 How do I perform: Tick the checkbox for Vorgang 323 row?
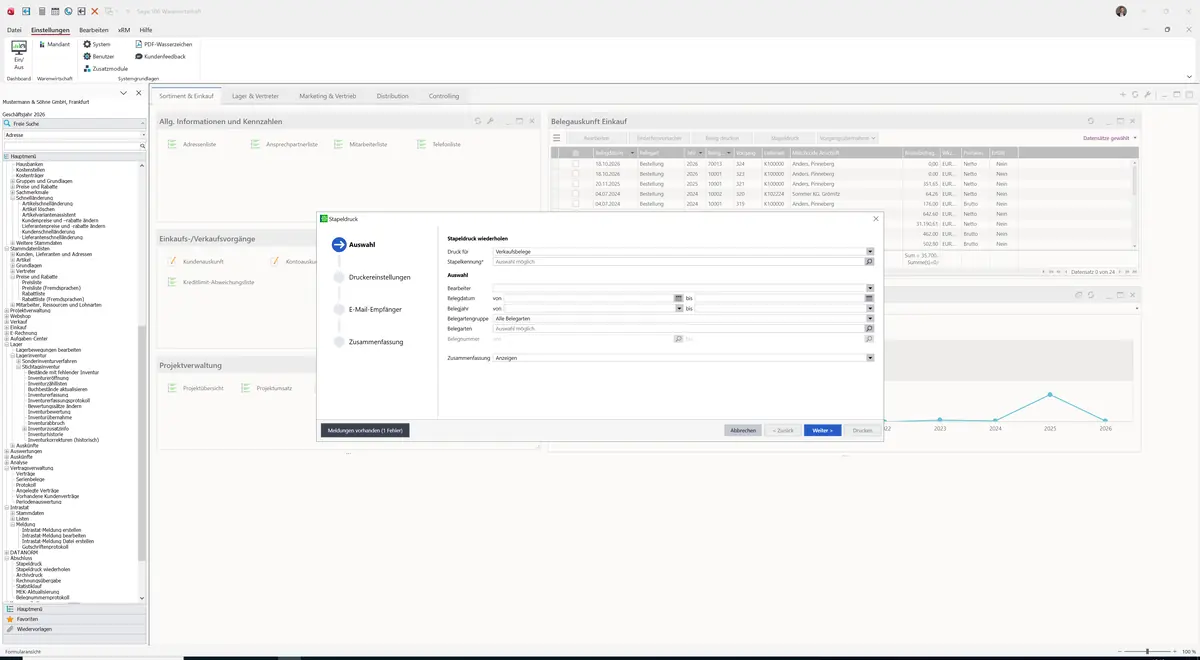pos(575,174)
